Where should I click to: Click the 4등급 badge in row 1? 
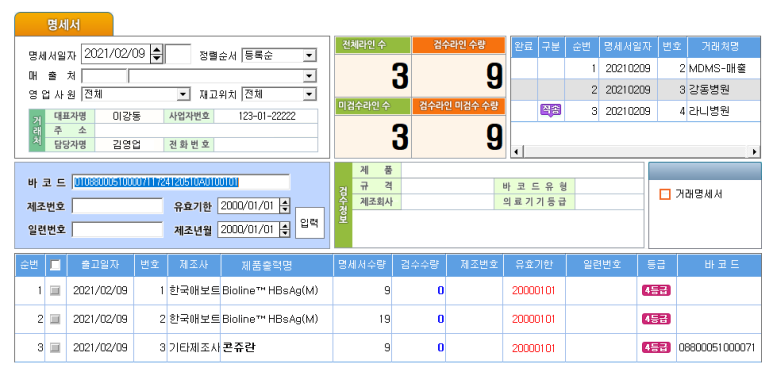point(656,290)
